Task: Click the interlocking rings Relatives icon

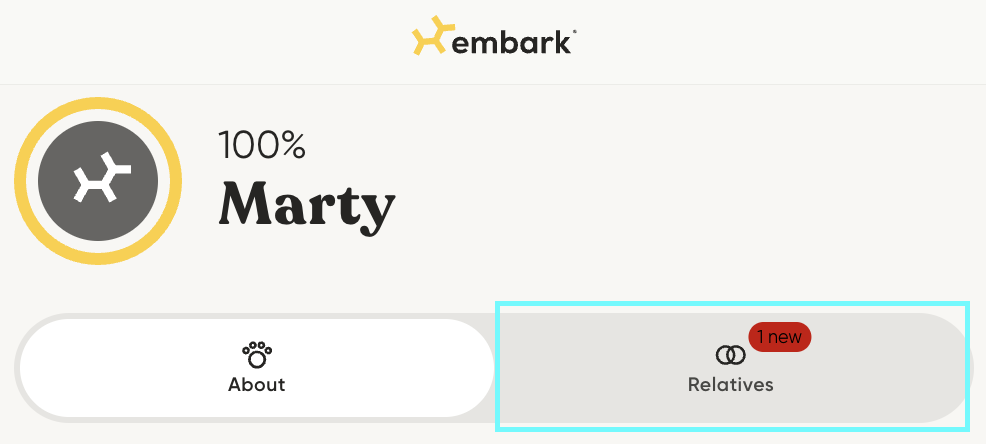Action: pos(731,354)
